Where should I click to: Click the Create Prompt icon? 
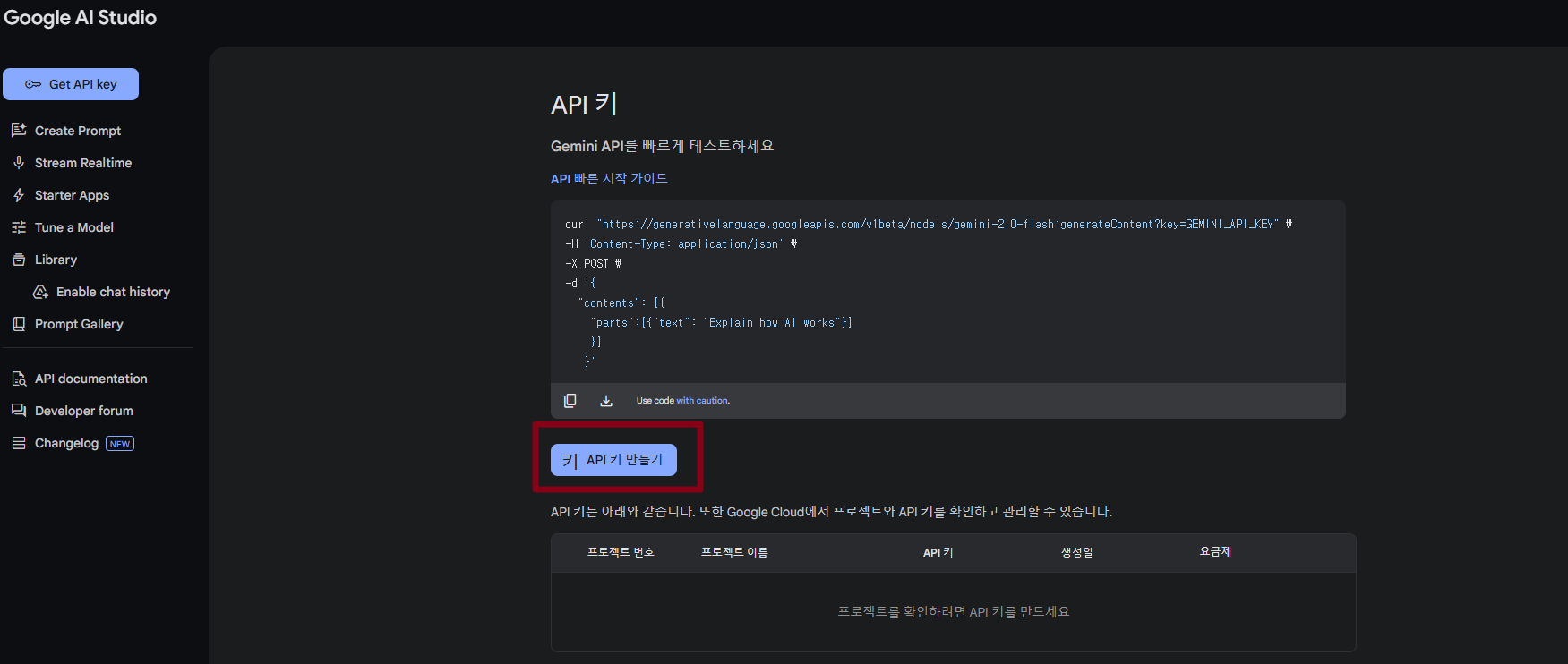click(19, 131)
